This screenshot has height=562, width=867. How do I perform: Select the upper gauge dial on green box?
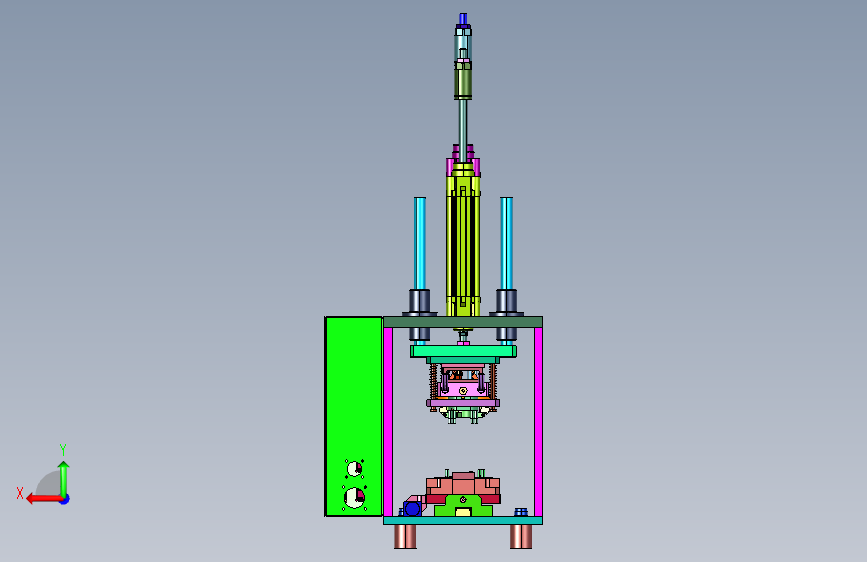(x=354, y=469)
